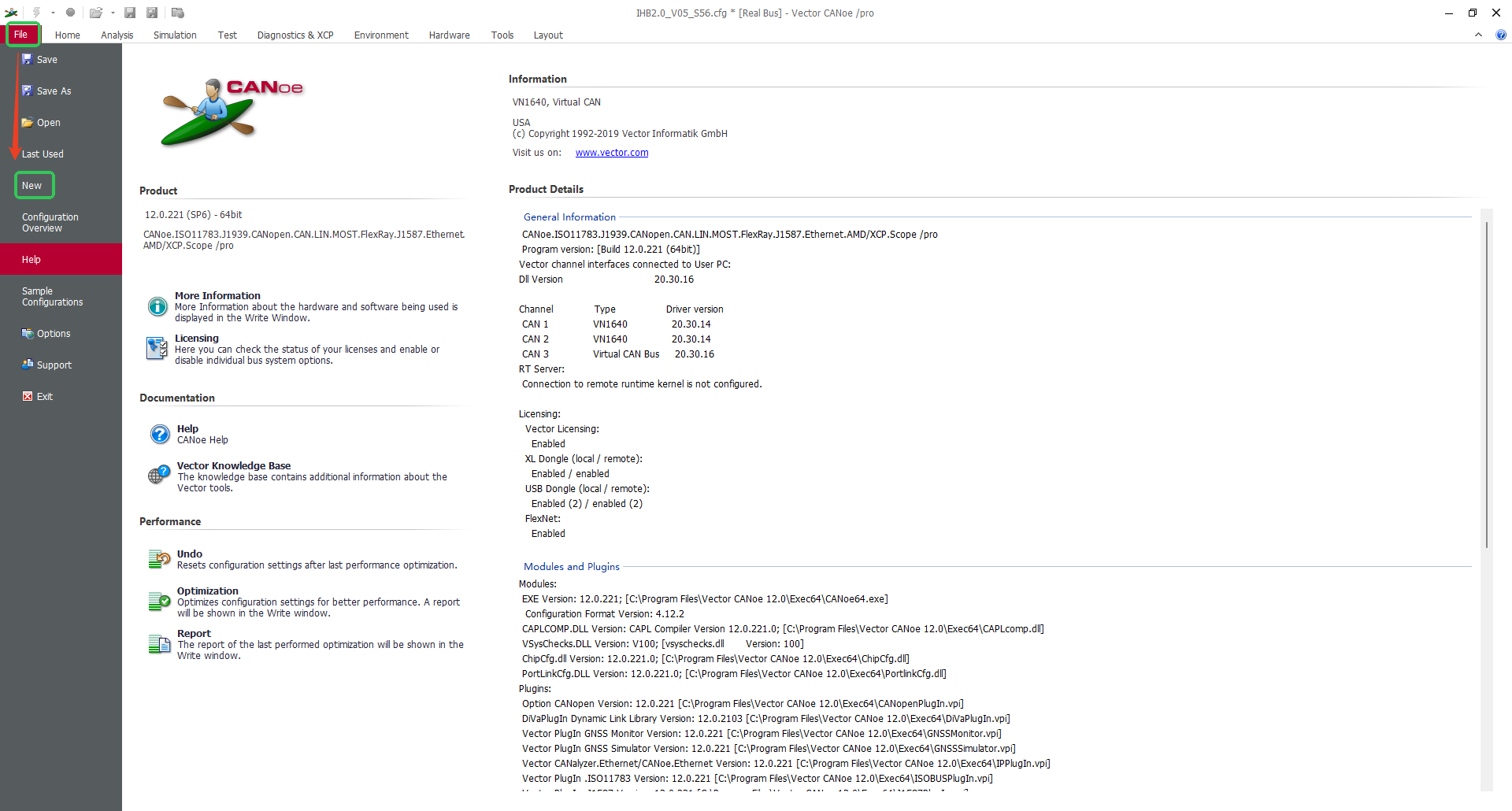The height and width of the screenshot is (811, 1512).
Task: Run Optimization via its green check icon
Action: coord(160,602)
